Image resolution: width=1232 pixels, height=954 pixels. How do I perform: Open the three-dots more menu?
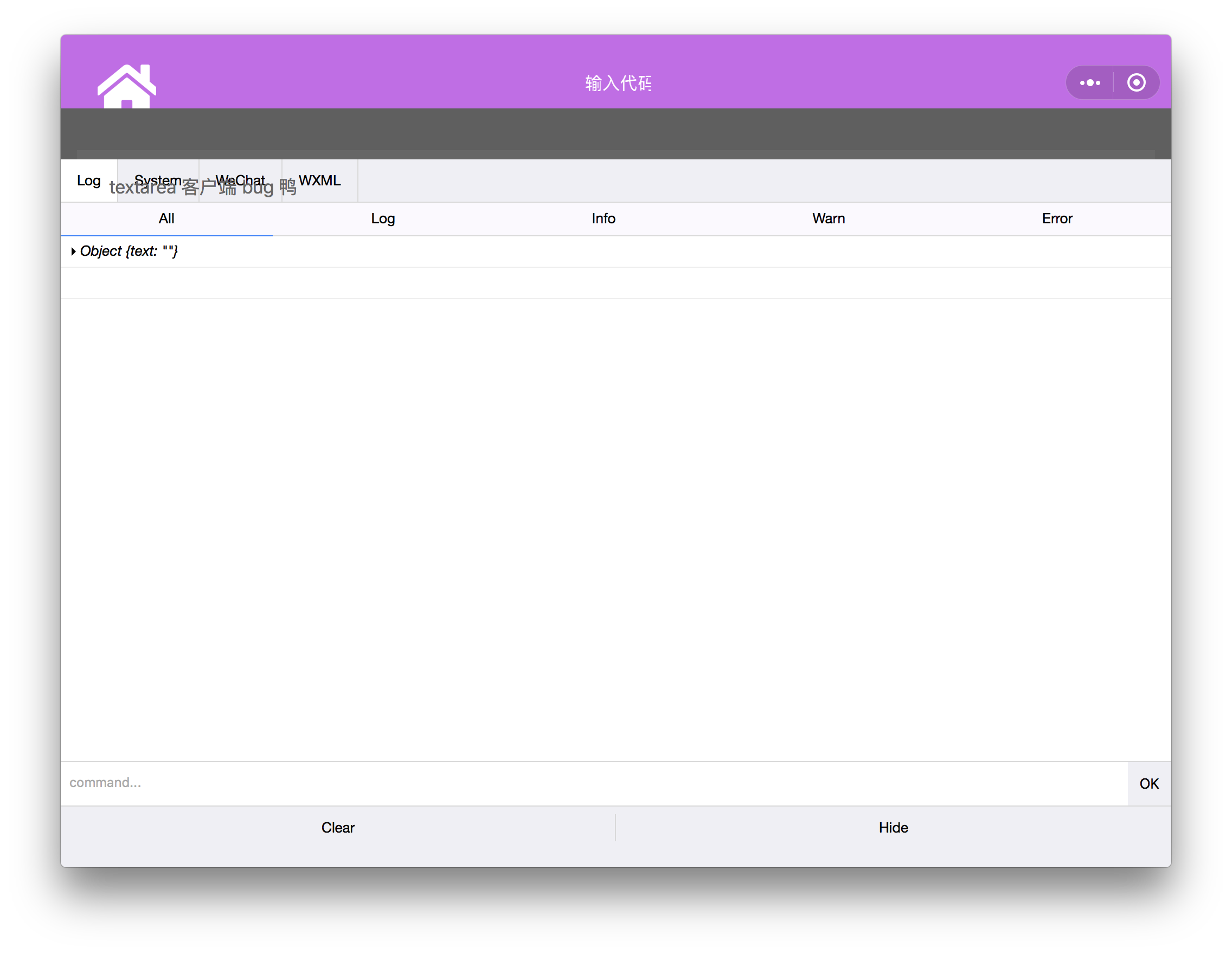click(x=1089, y=83)
